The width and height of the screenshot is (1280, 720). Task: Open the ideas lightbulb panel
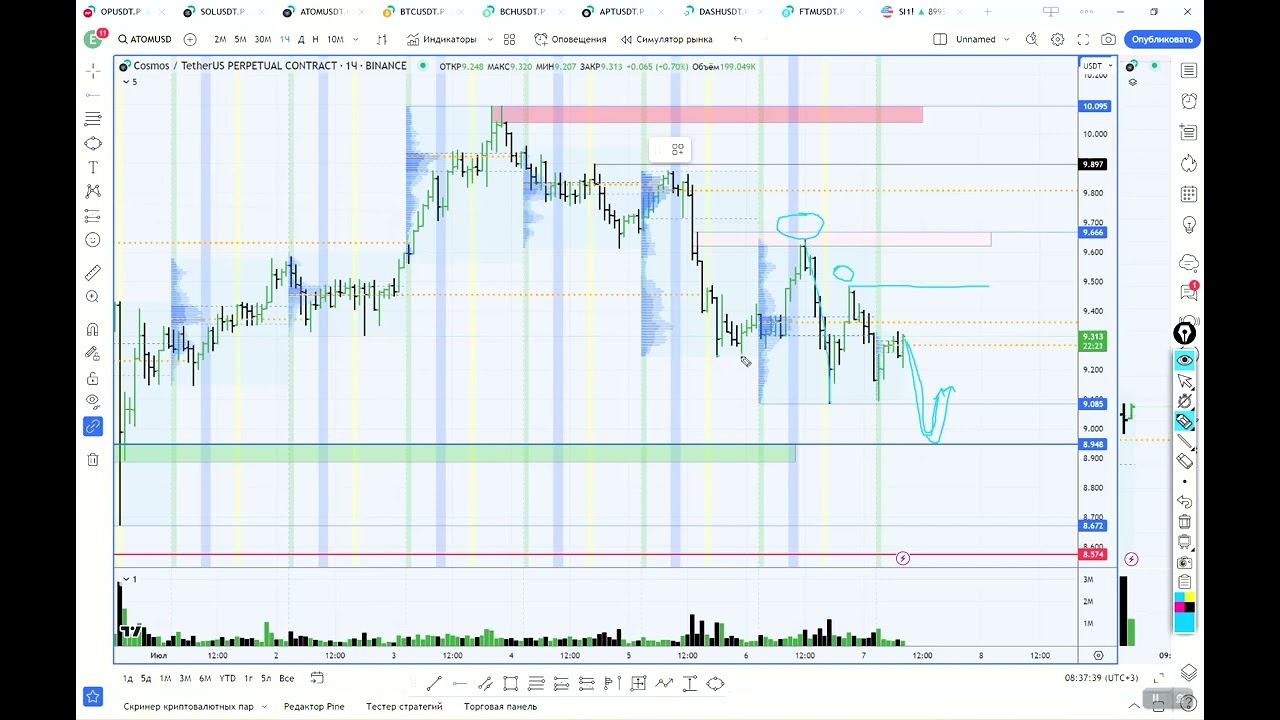point(1188,225)
